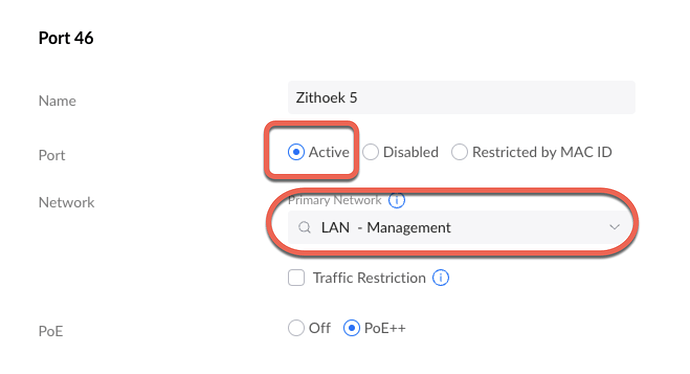
Task: Click the Off label next to PoE
Action: click(319, 328)
